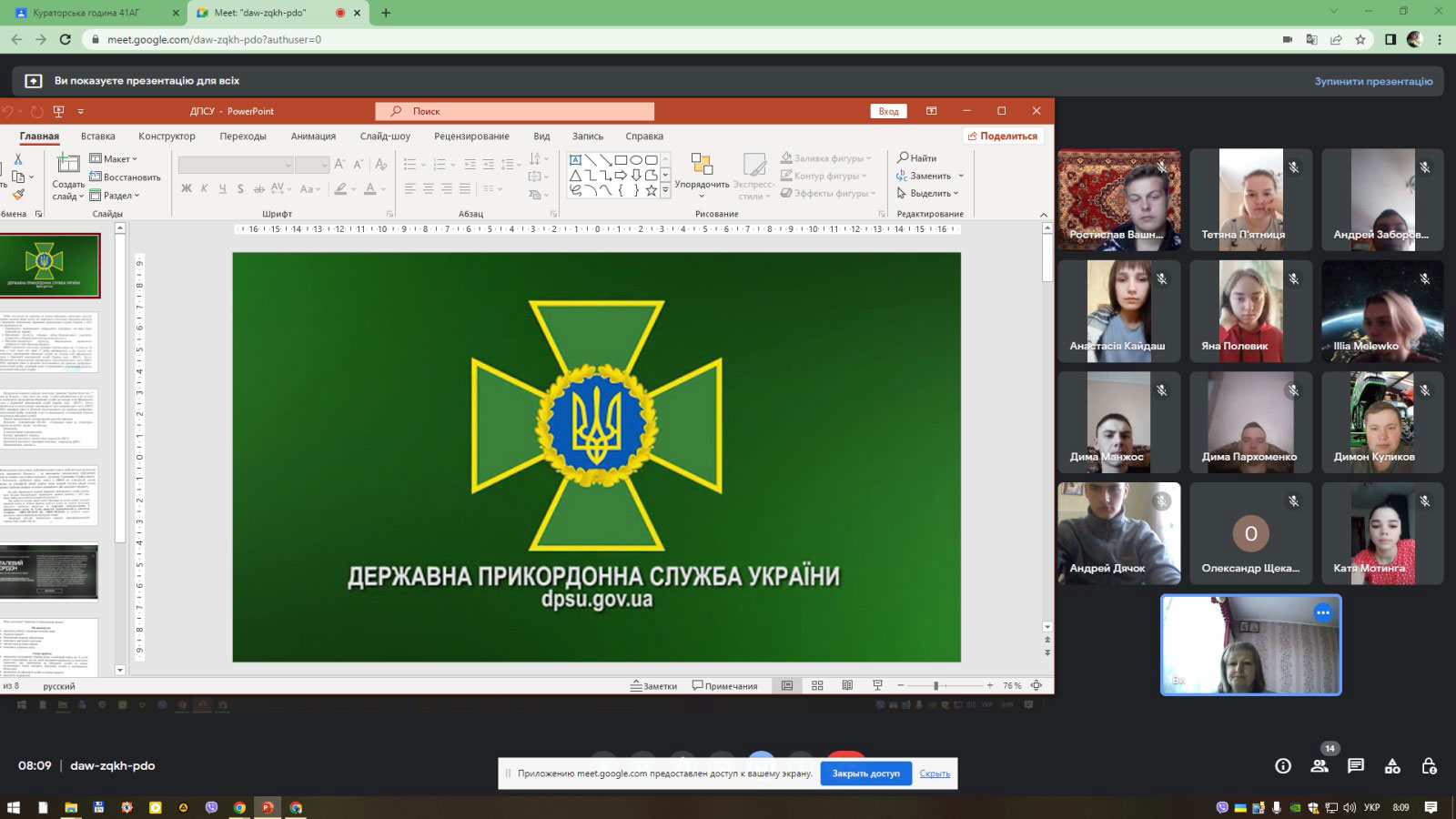Open the Анимация ribbon tab
This screenshot has width=1456, height=819.
click(313, 136)
